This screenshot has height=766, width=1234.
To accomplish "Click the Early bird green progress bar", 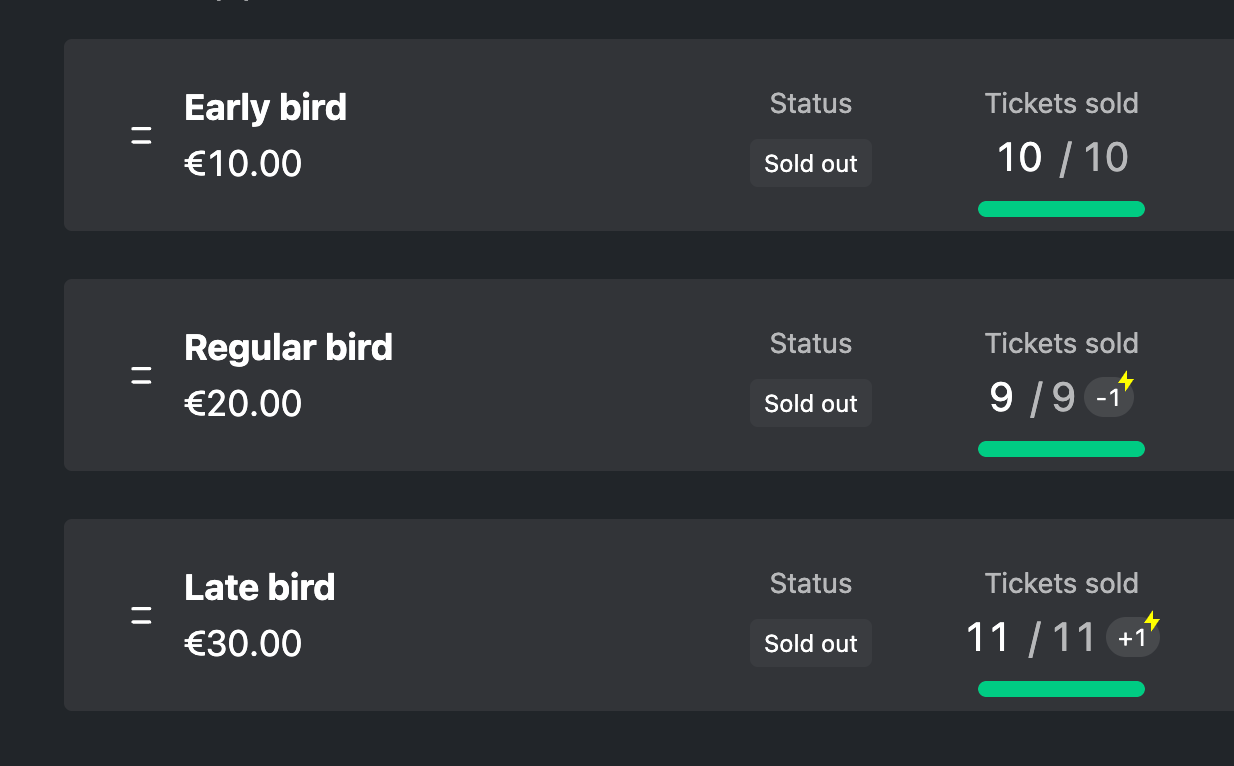I will pos(1061,209).
